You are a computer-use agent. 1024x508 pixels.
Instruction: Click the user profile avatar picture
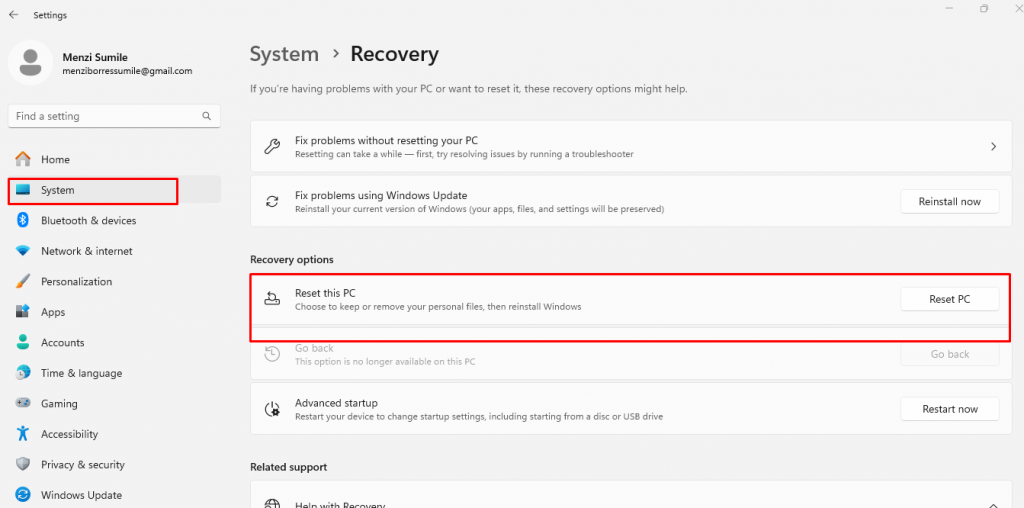(x=30, y=63)
